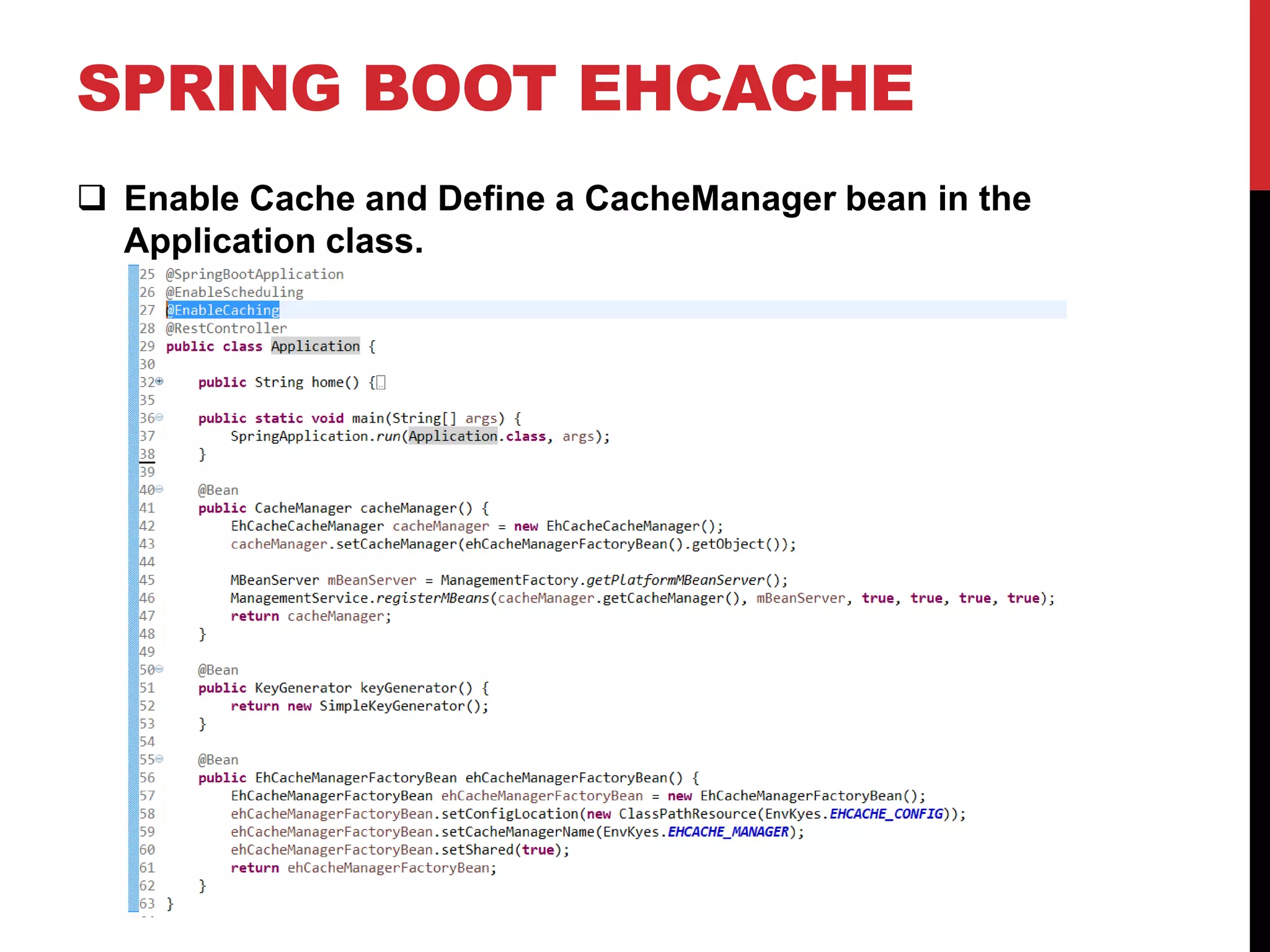Click the EHCACHE_MANAGER constant on line 59

(x=728, y=831)
